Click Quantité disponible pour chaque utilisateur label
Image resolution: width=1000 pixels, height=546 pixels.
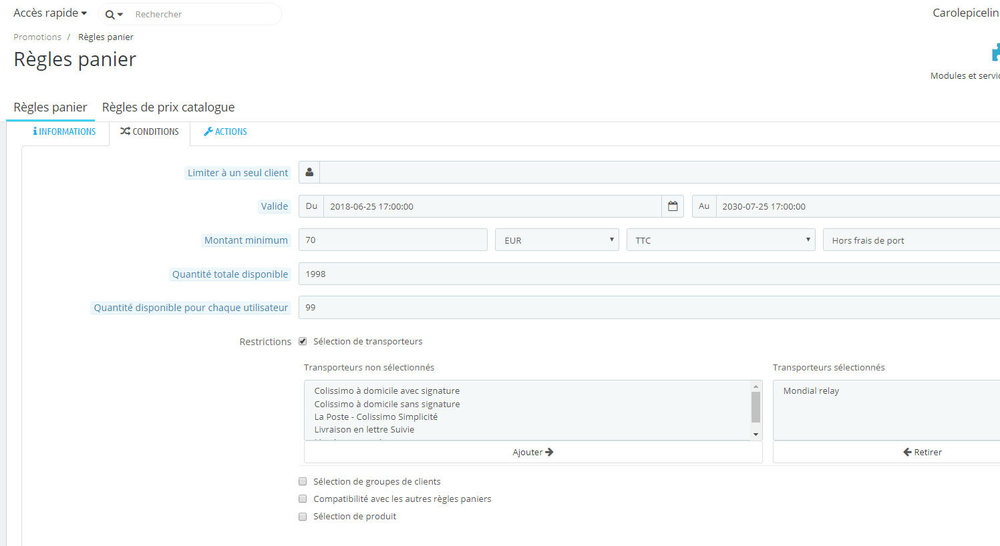191,307
